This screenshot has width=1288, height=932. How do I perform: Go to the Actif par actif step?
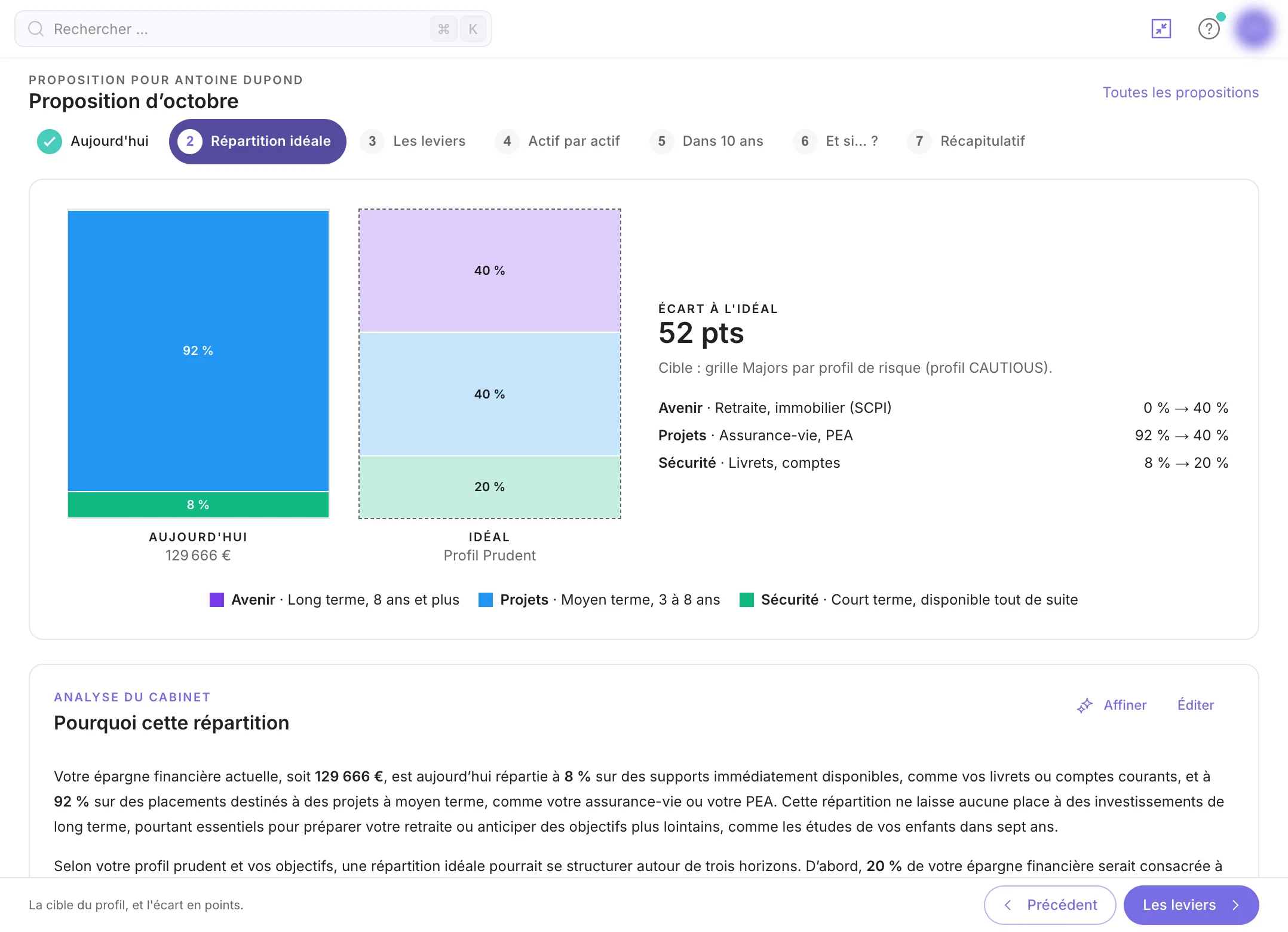(x=558, y=142)
